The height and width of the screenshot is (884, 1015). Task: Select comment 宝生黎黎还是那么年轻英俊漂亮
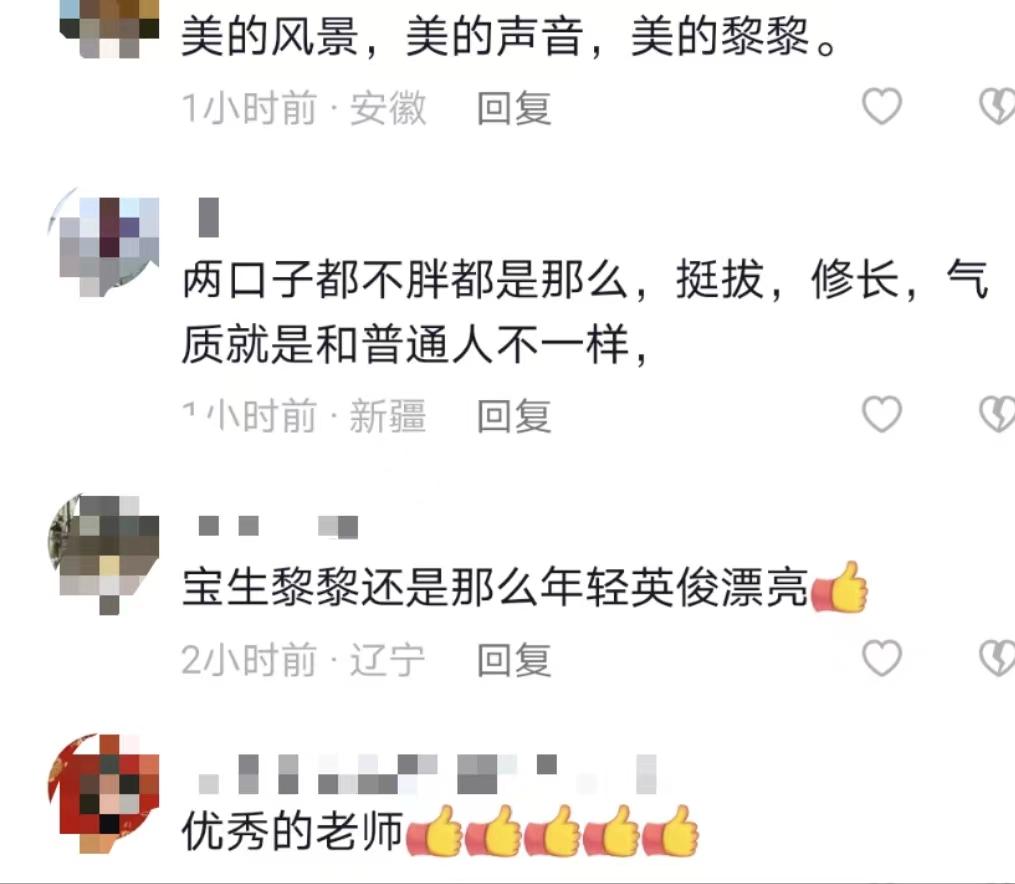524,588
